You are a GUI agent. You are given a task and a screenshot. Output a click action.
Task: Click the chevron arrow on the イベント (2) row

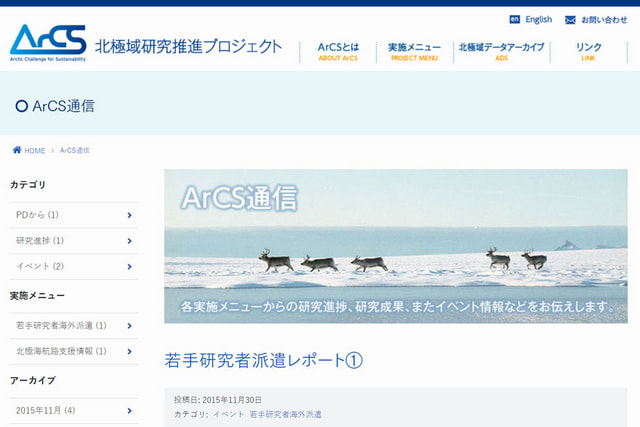pos(129,267)
